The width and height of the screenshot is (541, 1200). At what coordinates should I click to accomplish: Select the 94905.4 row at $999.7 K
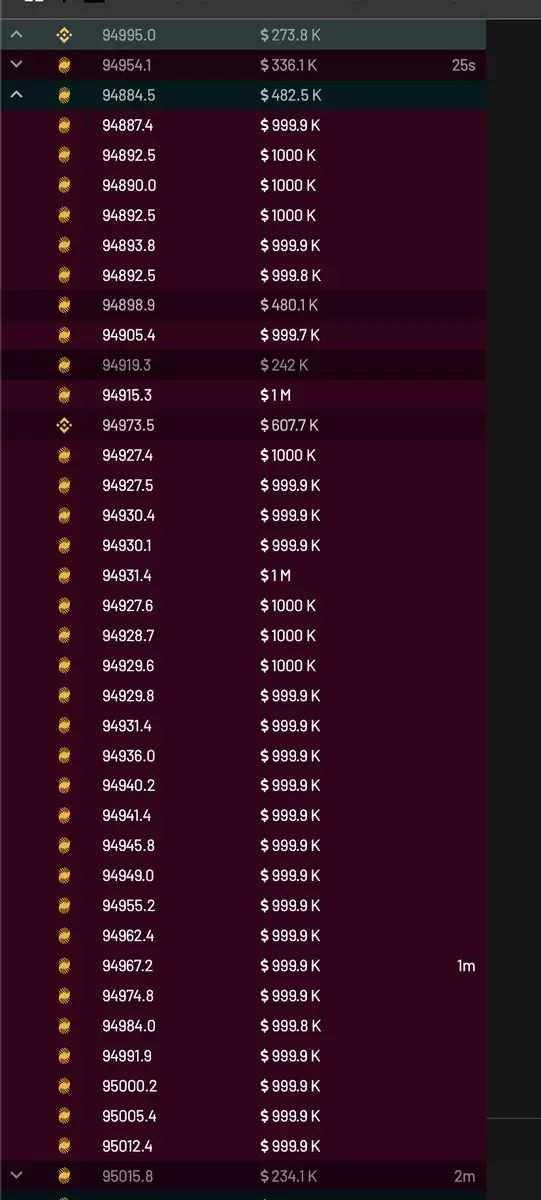(x=243, y=335)
